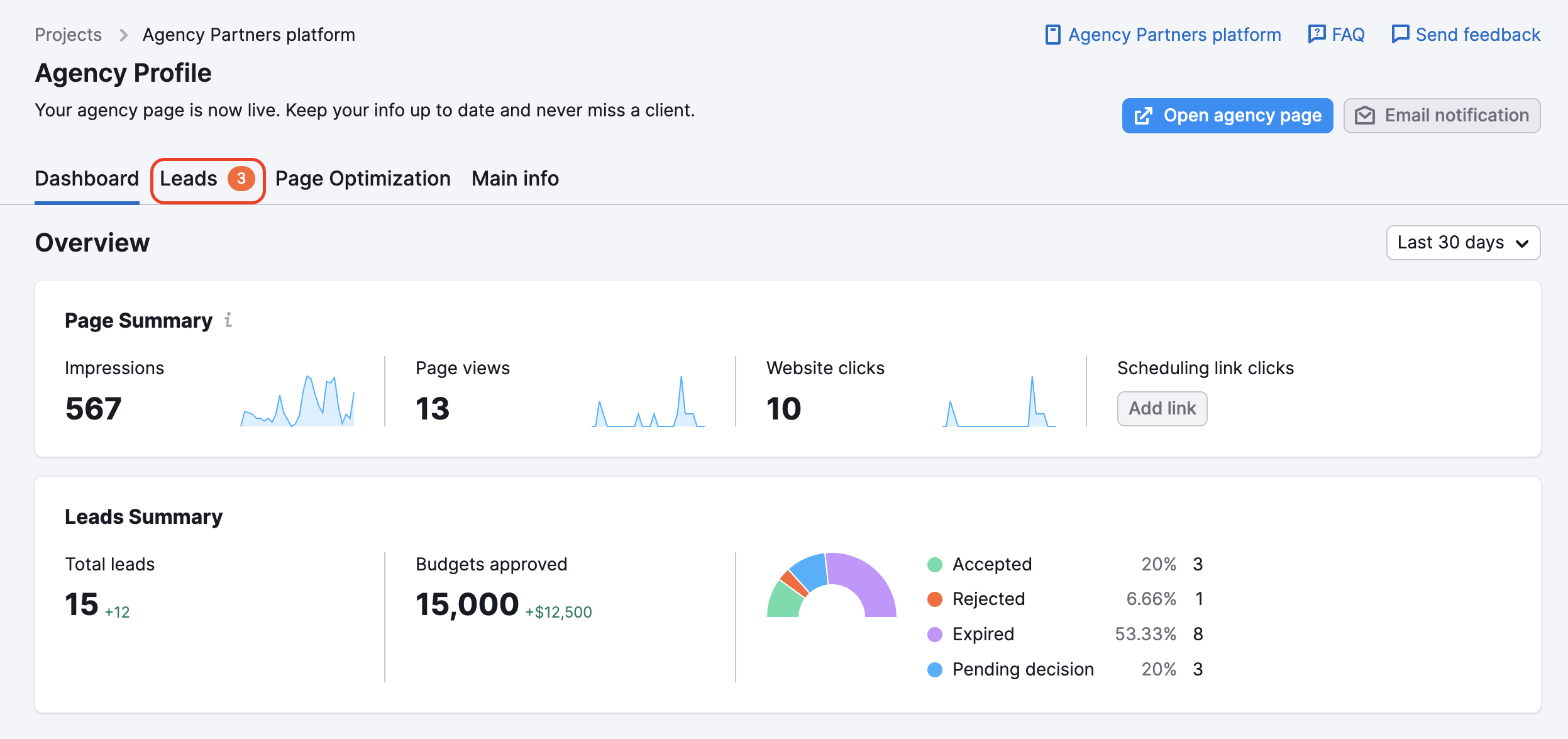The width and height of the screenshot is (1568, 739).
Task: Click the Pending decision legend label
Action: coord(1023,670)
